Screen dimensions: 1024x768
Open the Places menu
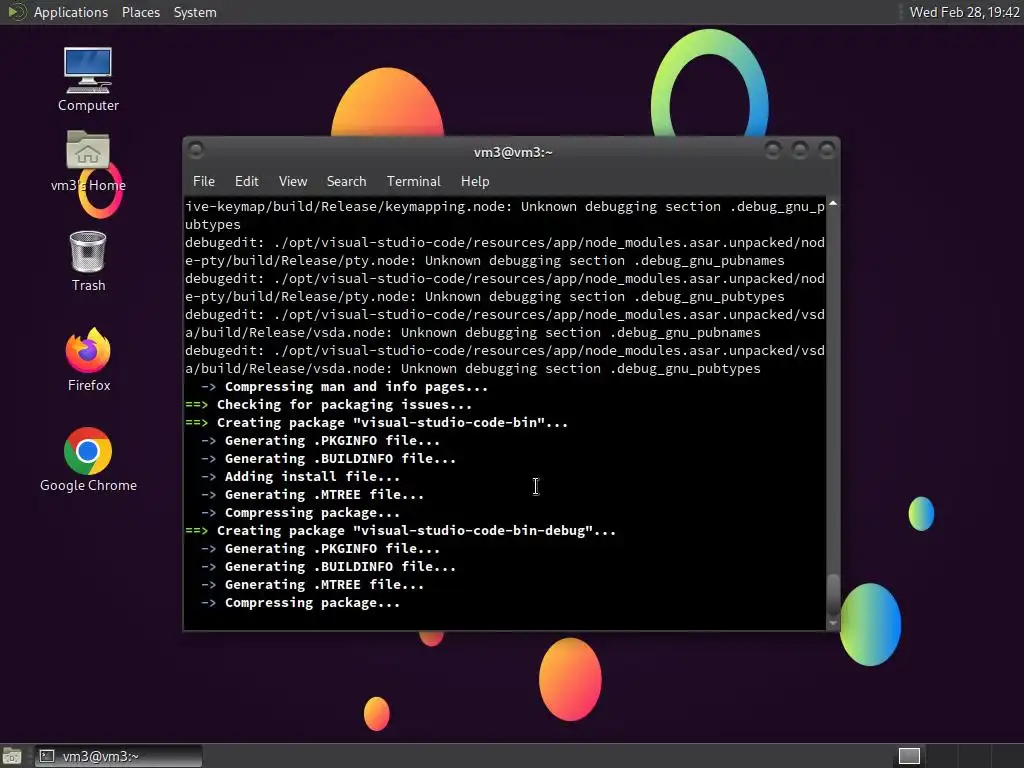(140, 12)
